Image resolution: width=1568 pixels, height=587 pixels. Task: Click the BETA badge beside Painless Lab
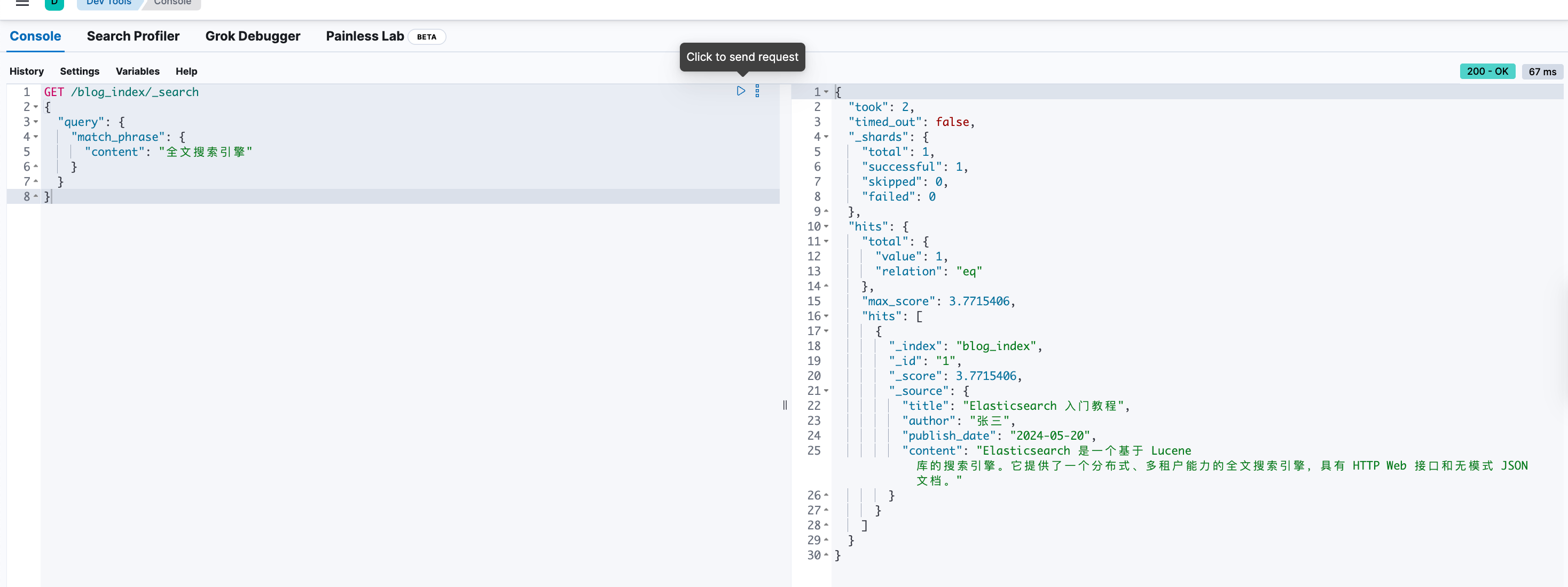427,36
